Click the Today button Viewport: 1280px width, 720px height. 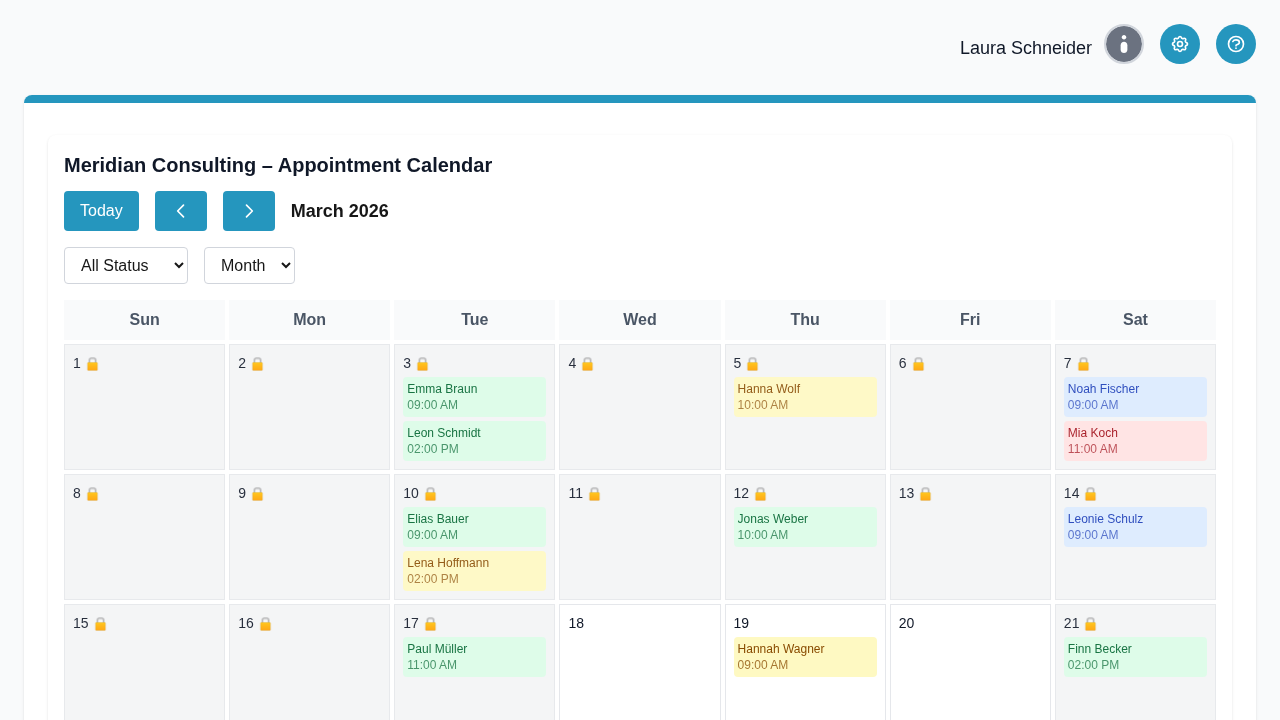[101, 211]
